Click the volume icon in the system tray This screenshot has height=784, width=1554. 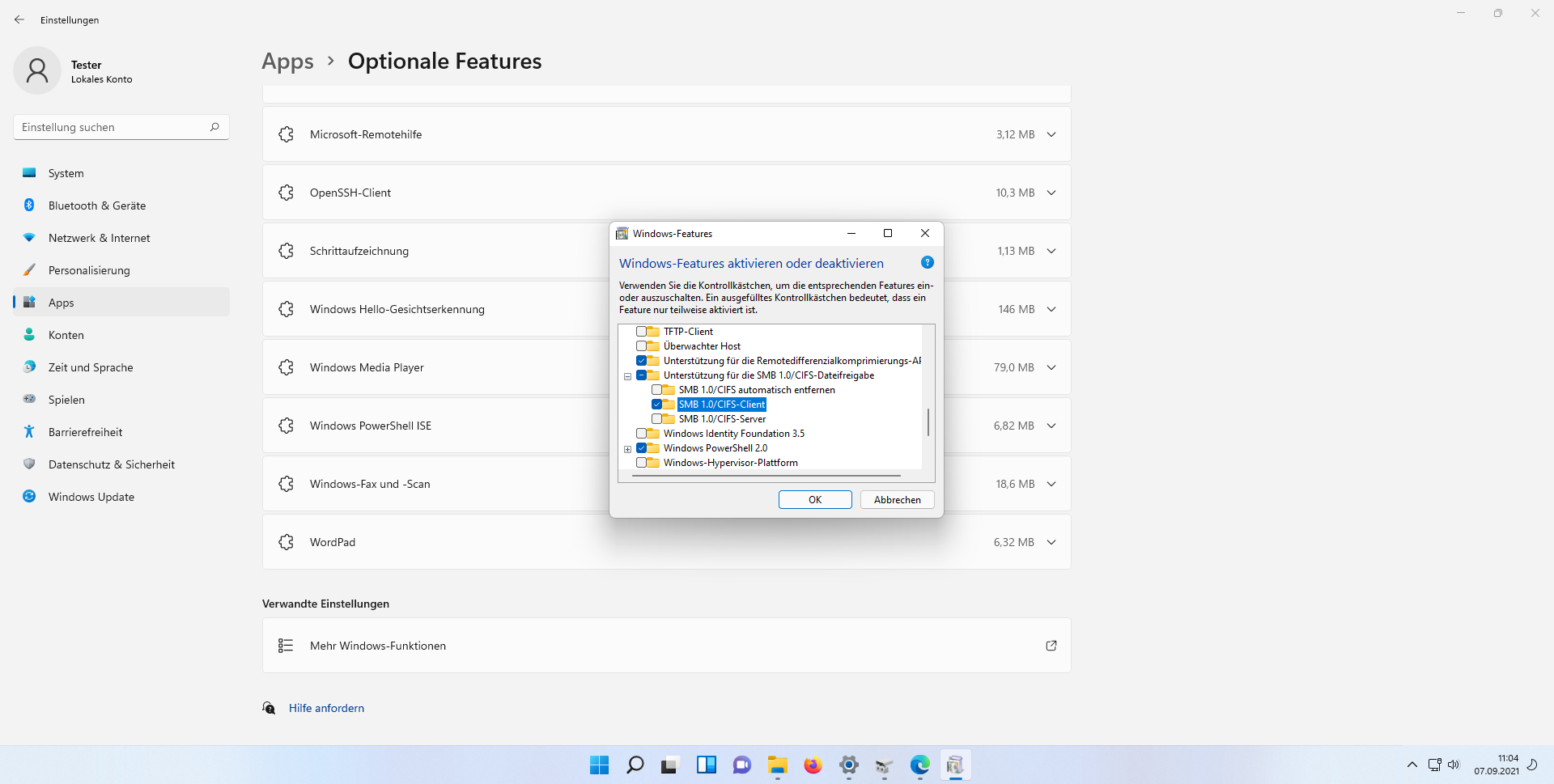click(1454, 765)
